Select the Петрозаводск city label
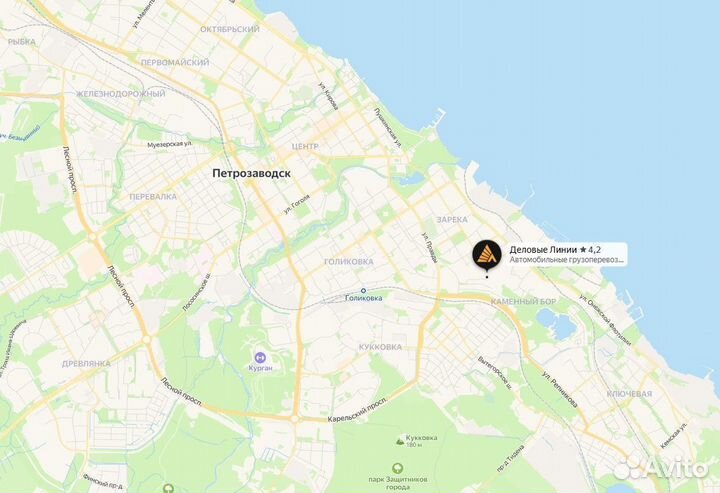 click(251, 174)
